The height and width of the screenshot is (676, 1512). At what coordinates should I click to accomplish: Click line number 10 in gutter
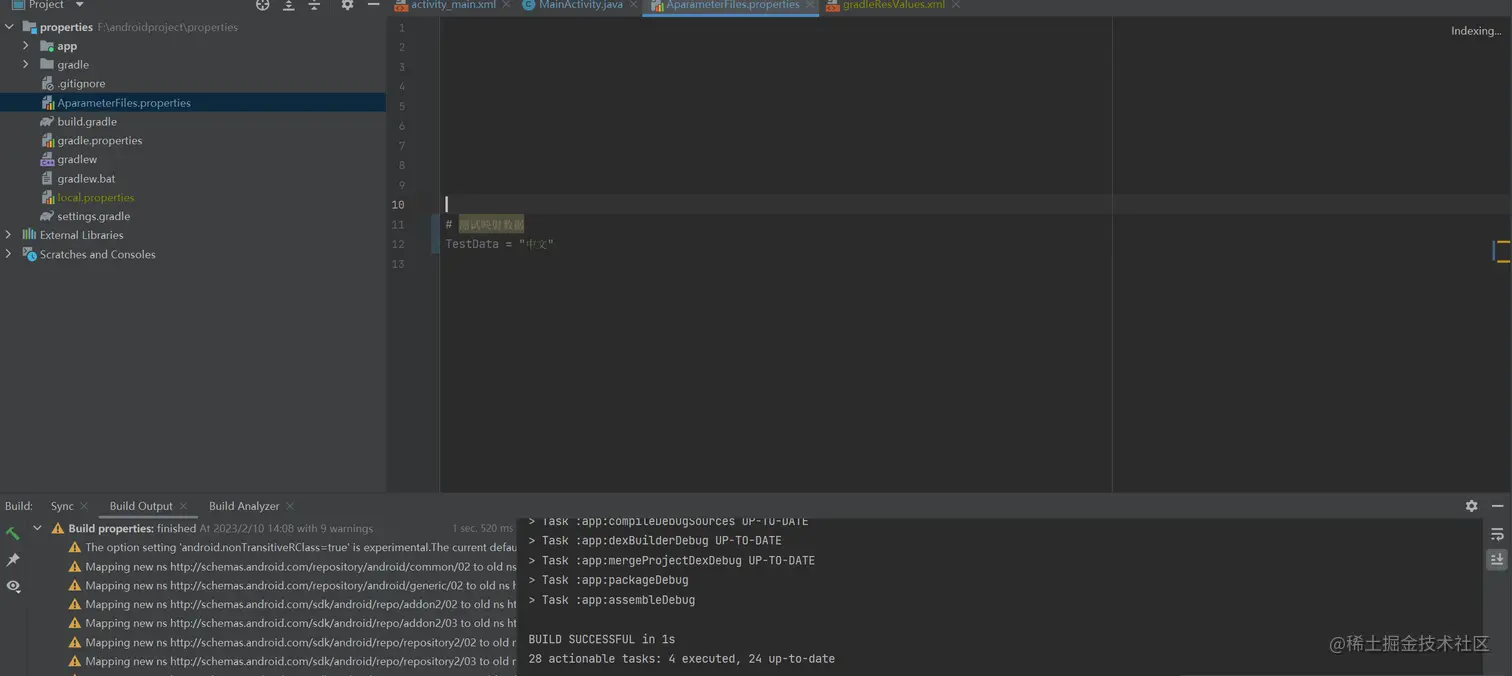tap(398, 205)
